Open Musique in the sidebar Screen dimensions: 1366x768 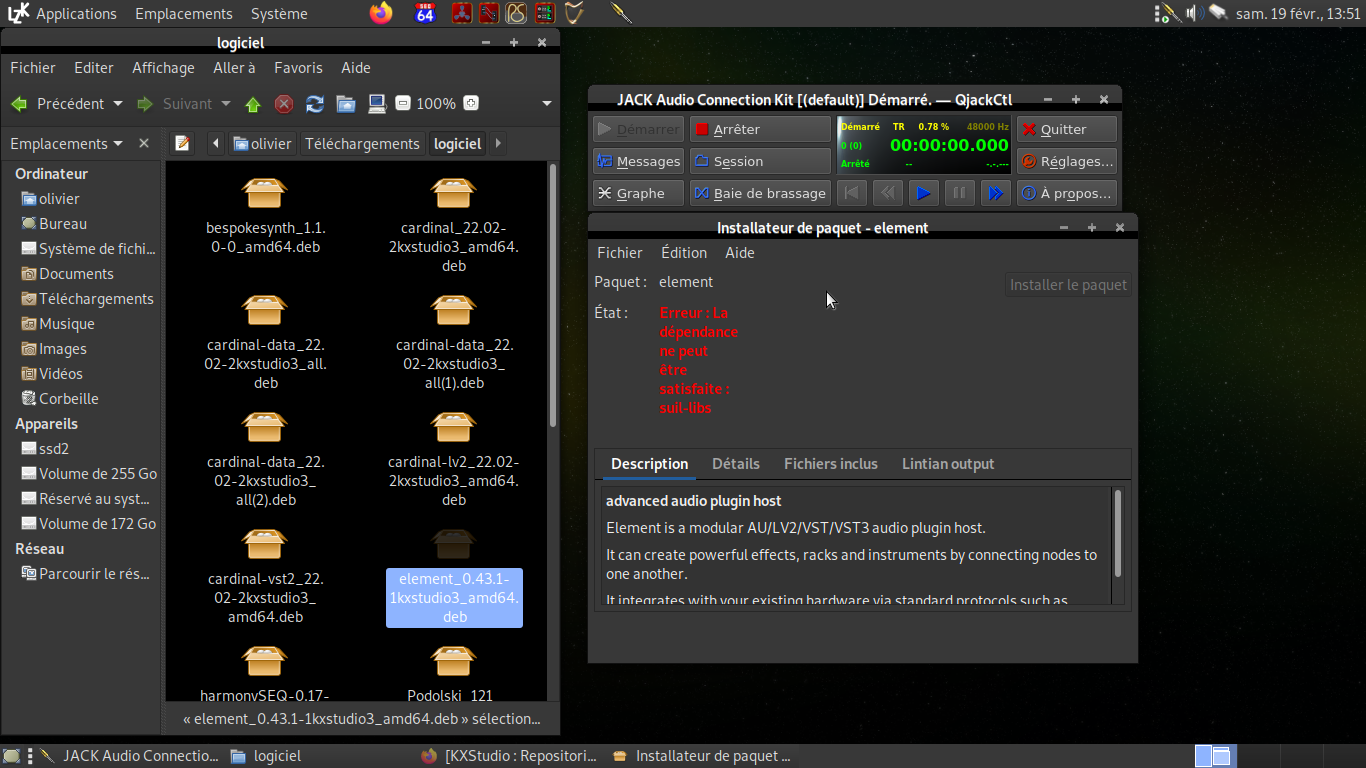[x=58, y=324]
